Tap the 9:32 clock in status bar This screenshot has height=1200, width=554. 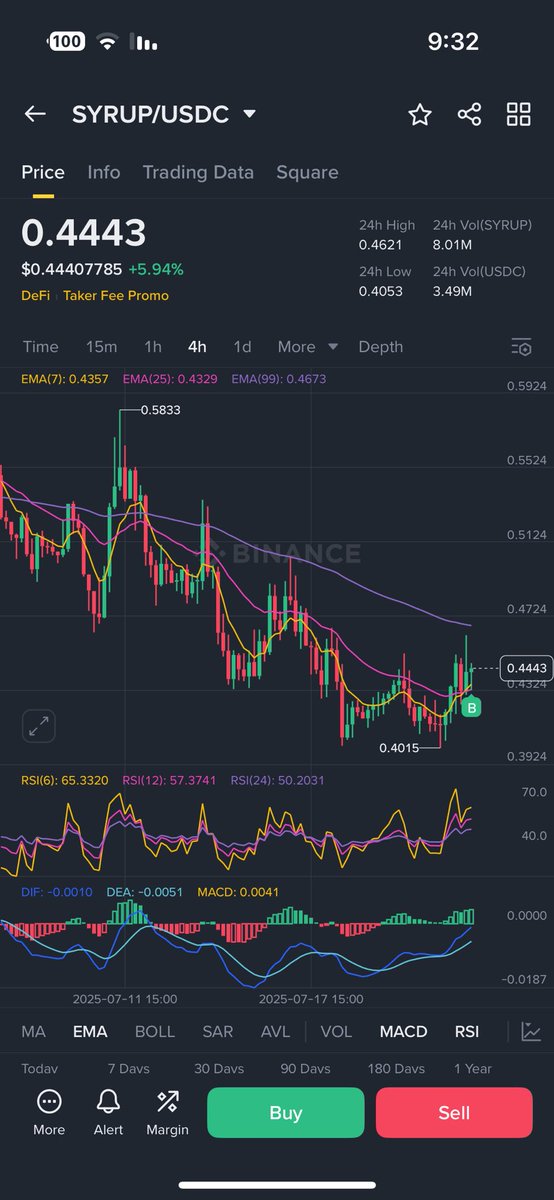(453, 42)
